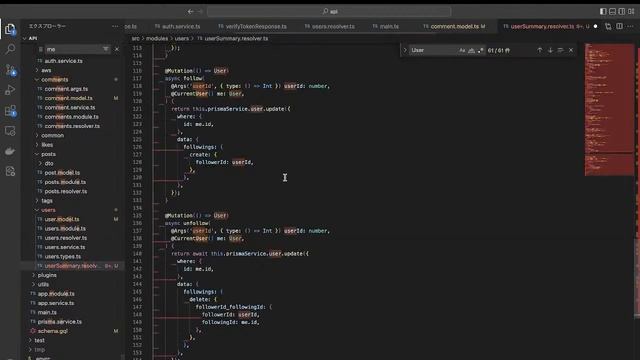
Task: Open the Remote Explorer view
Action: click(x=10, y=131)
